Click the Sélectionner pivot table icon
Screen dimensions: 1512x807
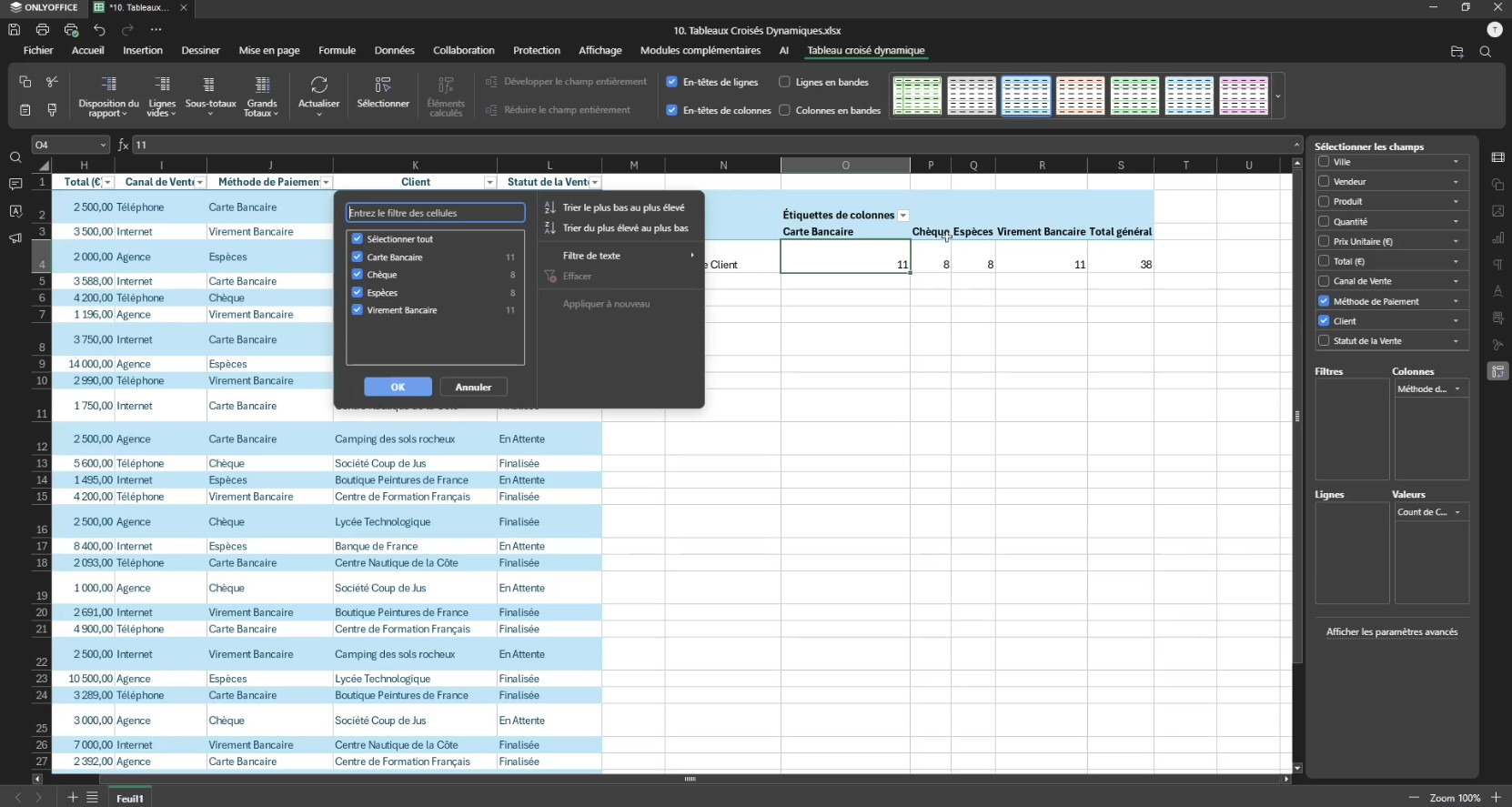[383, 86]
